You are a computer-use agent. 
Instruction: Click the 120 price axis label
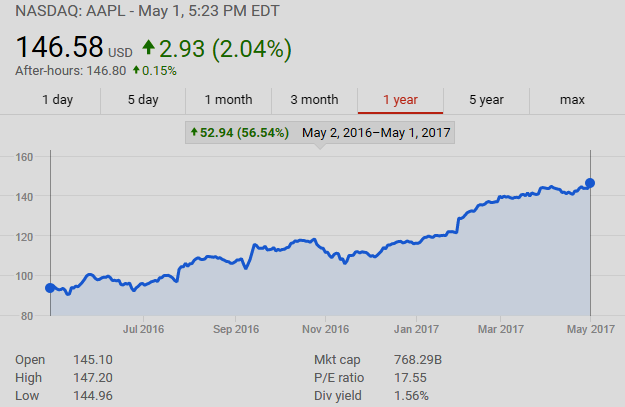24,237
